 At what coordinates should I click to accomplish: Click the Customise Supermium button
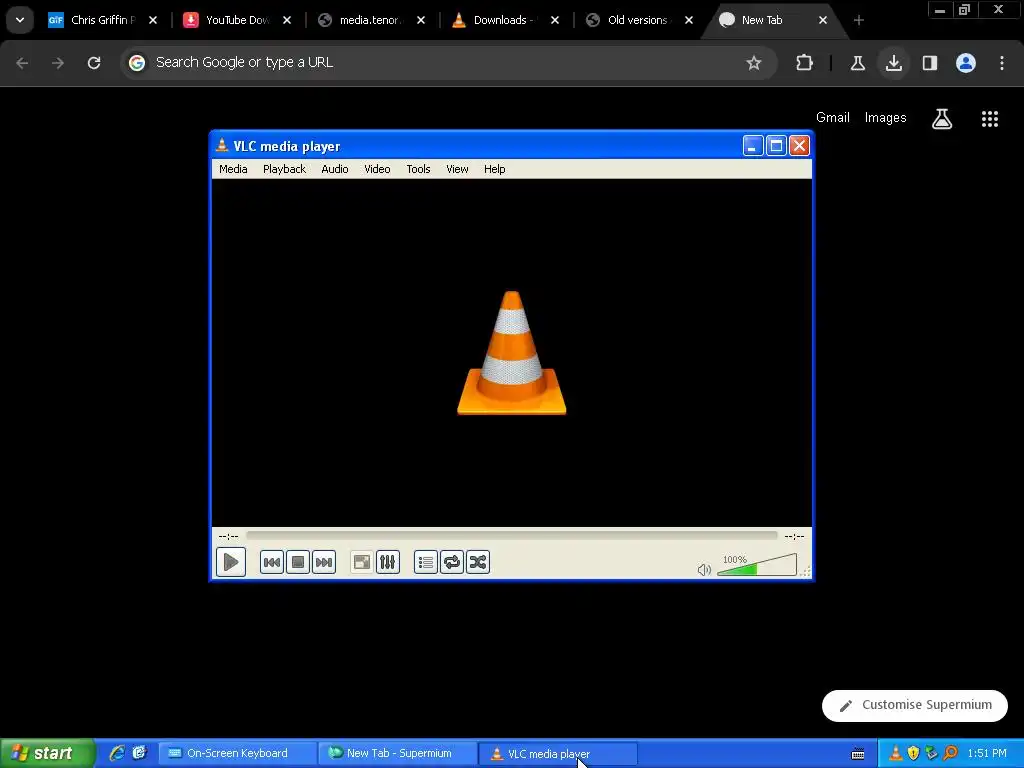[915, 705]
